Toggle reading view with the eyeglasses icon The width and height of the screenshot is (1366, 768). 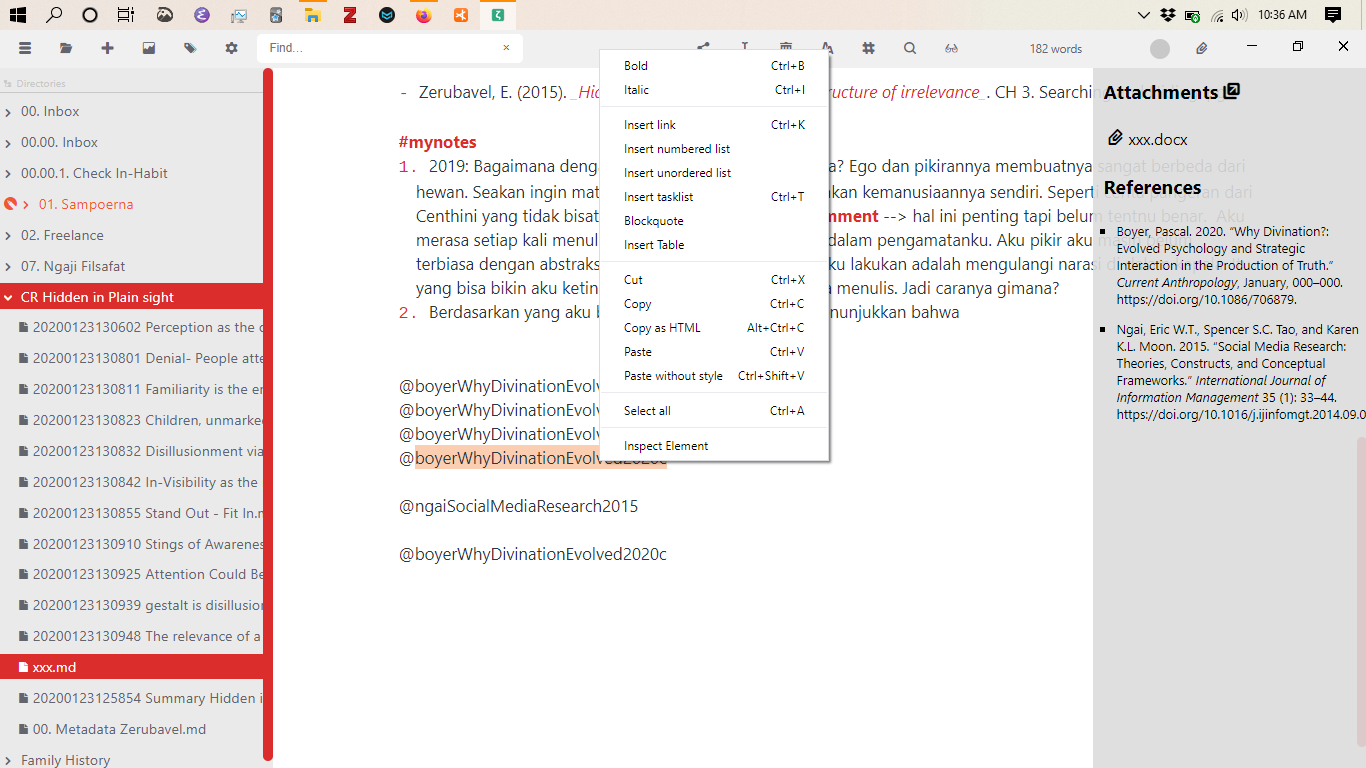coord(951,47)
